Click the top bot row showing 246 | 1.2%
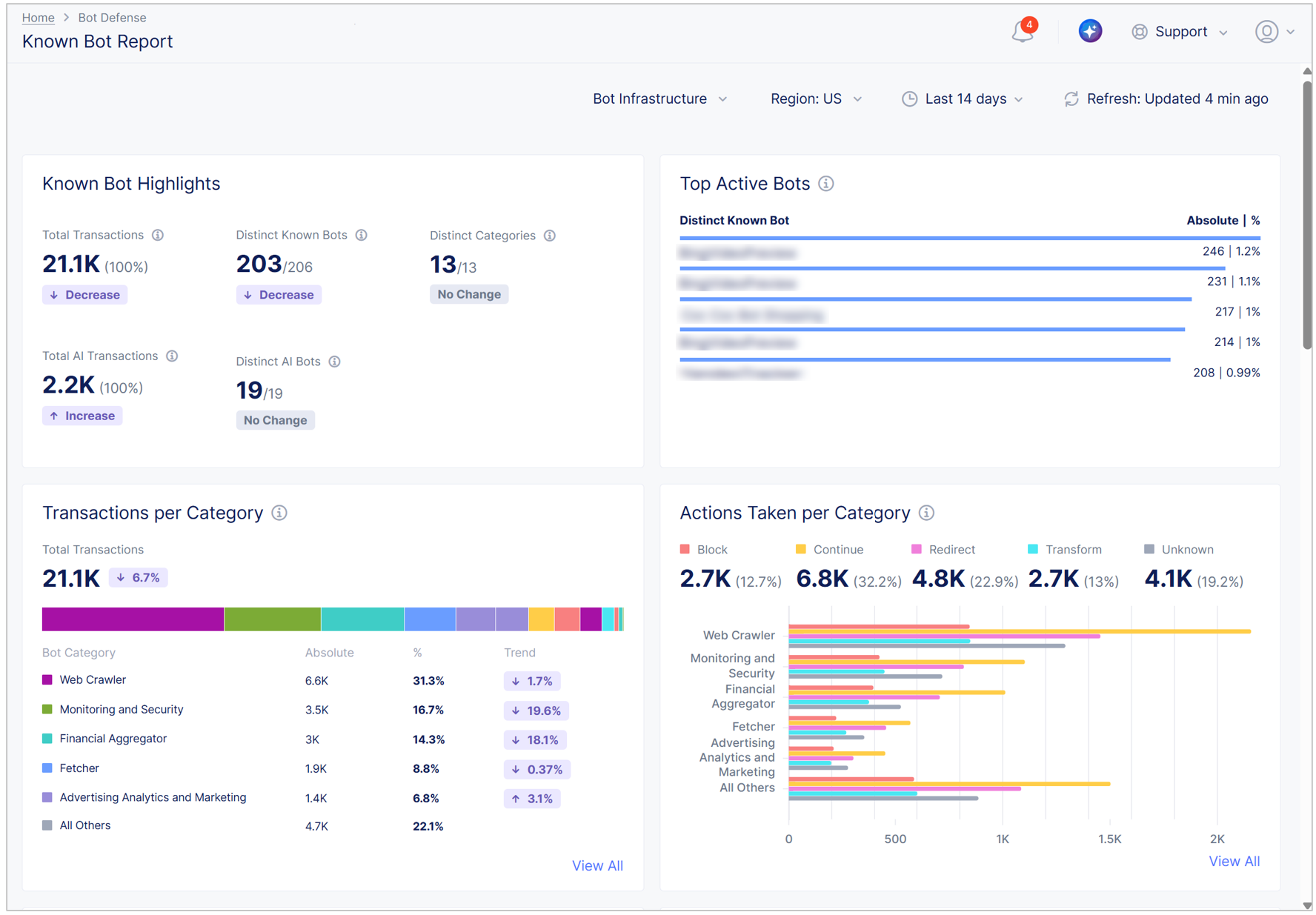This screenshot has height=915, width=1316. click(x=970, y=249)
